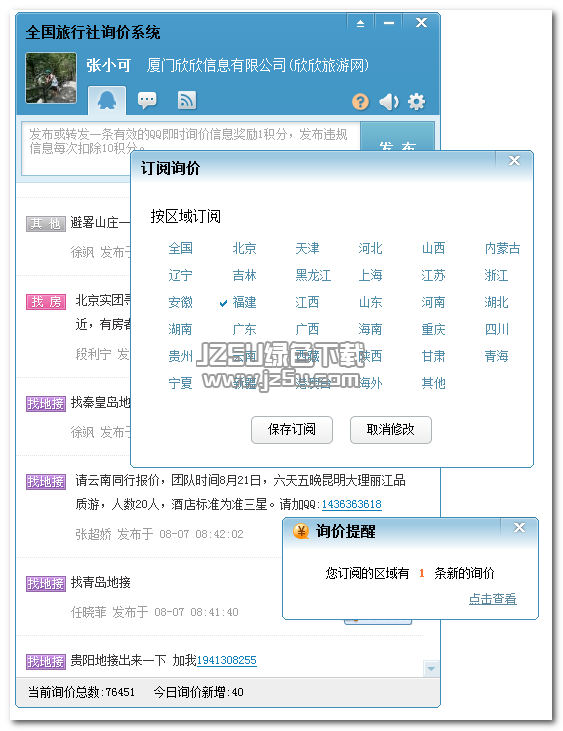The width and height of the screenshot is (563, 731).
Task: Click 取消修改 to cancel changes
Action: [x=391, y=429]
